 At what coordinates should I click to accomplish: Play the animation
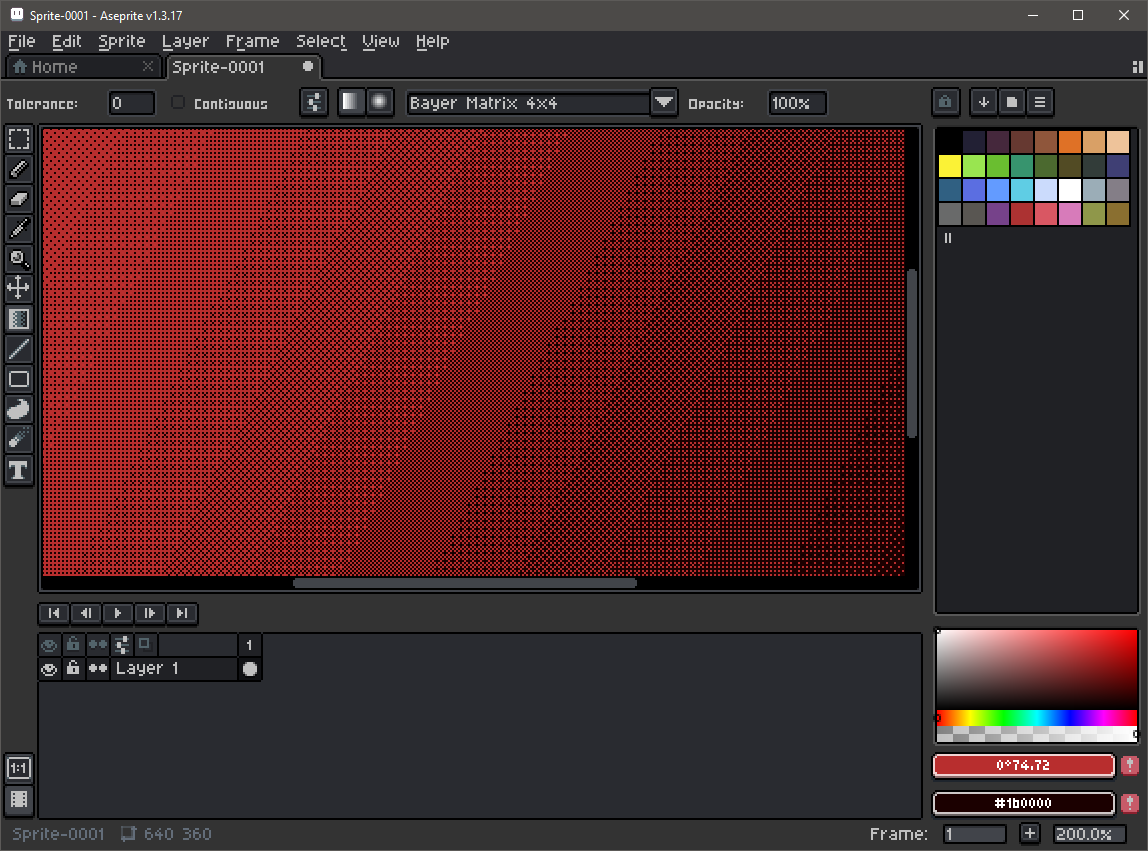point(117,613)
